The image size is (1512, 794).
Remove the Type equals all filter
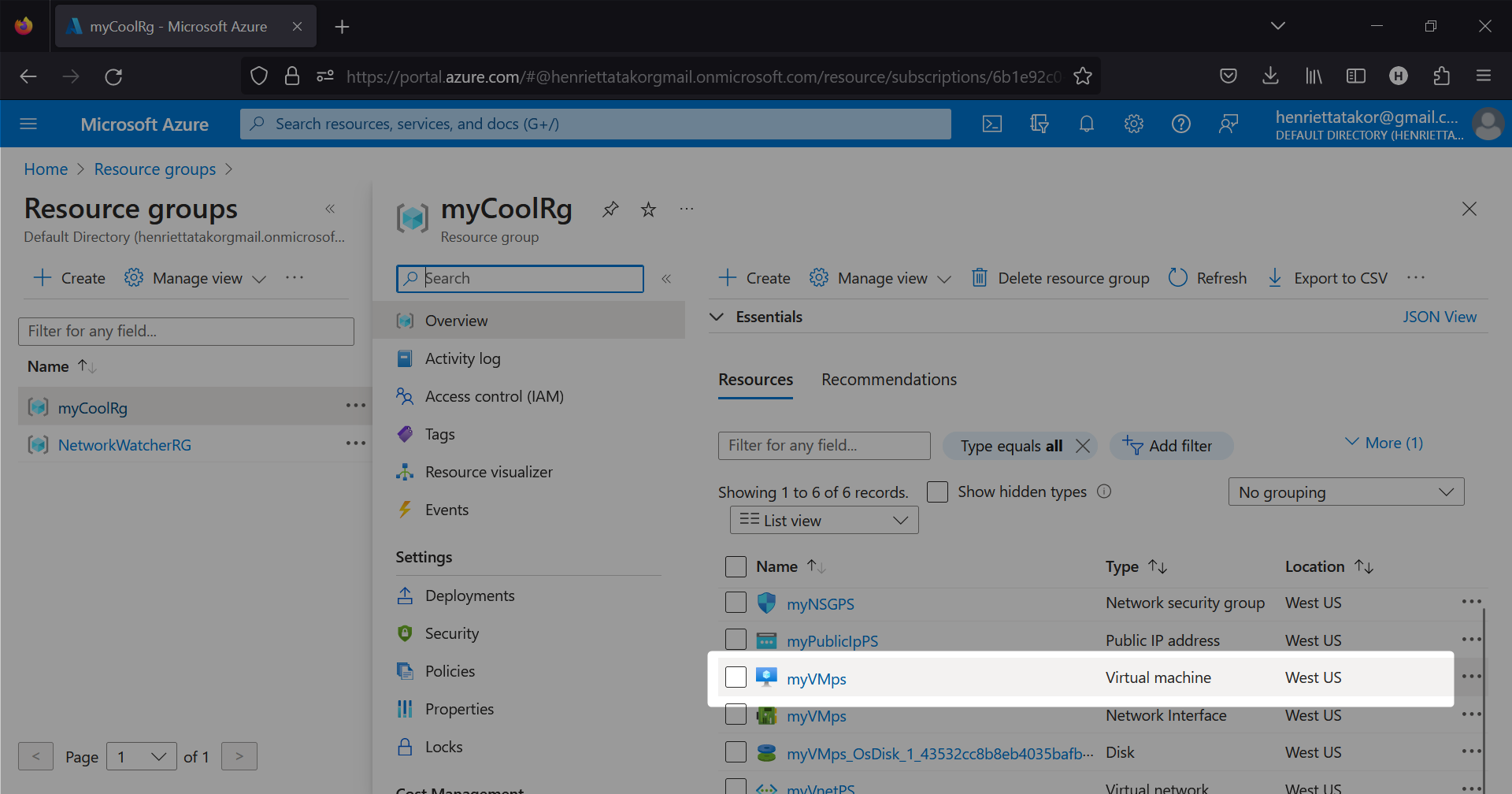coord(1083,446)
